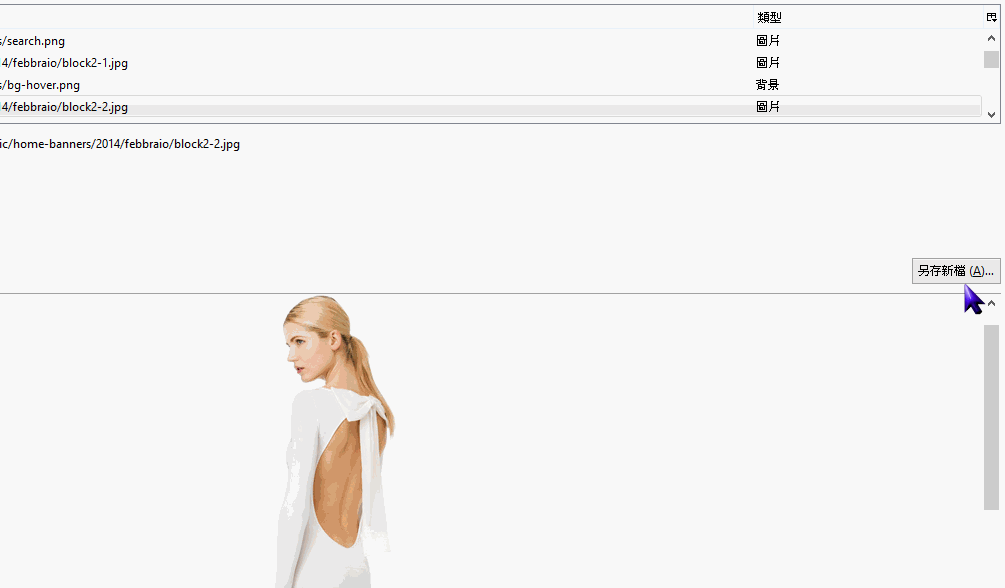Open the column picker icon beside 類型
Image resolution: width=1005 pixels, height=588 pixels.
point(992,17)
